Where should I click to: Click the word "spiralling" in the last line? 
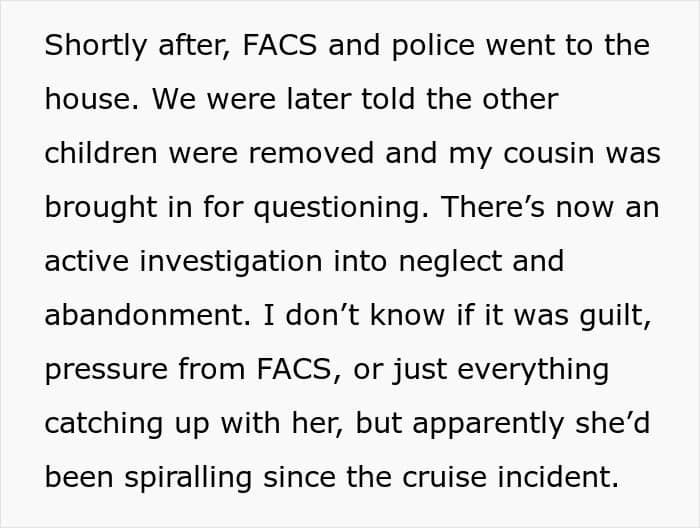click(x=188, y=478)
